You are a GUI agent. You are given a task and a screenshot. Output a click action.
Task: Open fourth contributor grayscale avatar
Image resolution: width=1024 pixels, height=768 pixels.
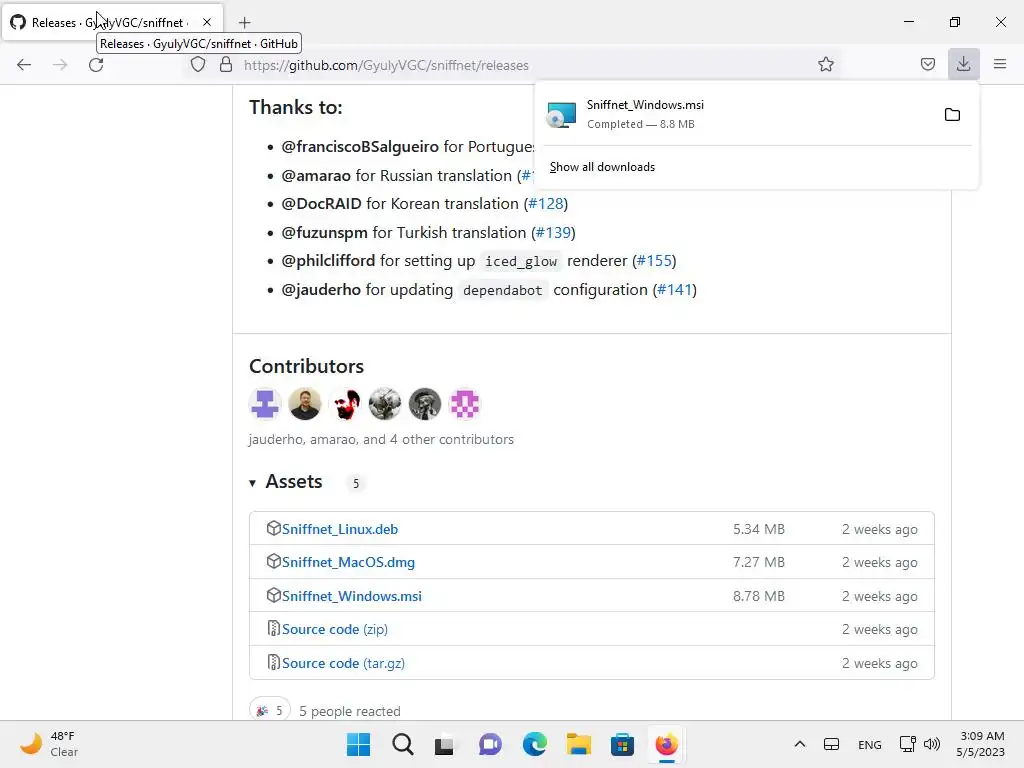[385, 404]
